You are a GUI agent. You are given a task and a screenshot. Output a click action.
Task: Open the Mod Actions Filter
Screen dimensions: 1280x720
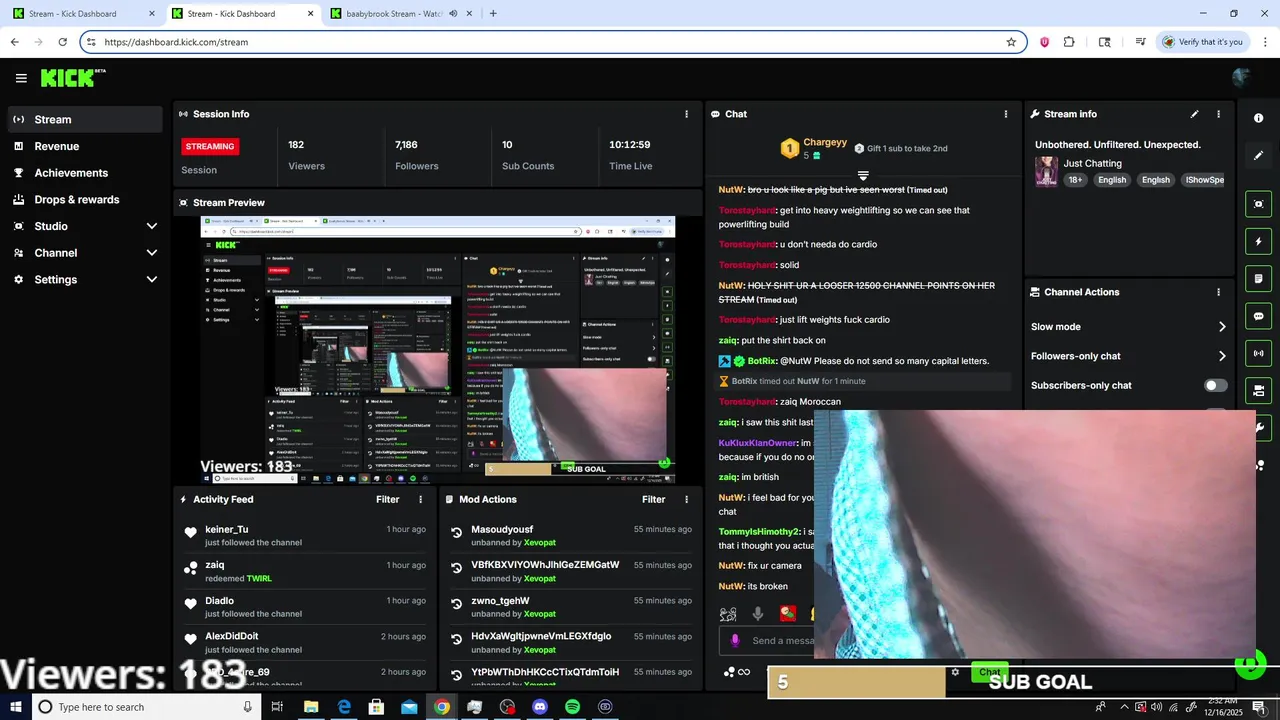pos(653,499)
